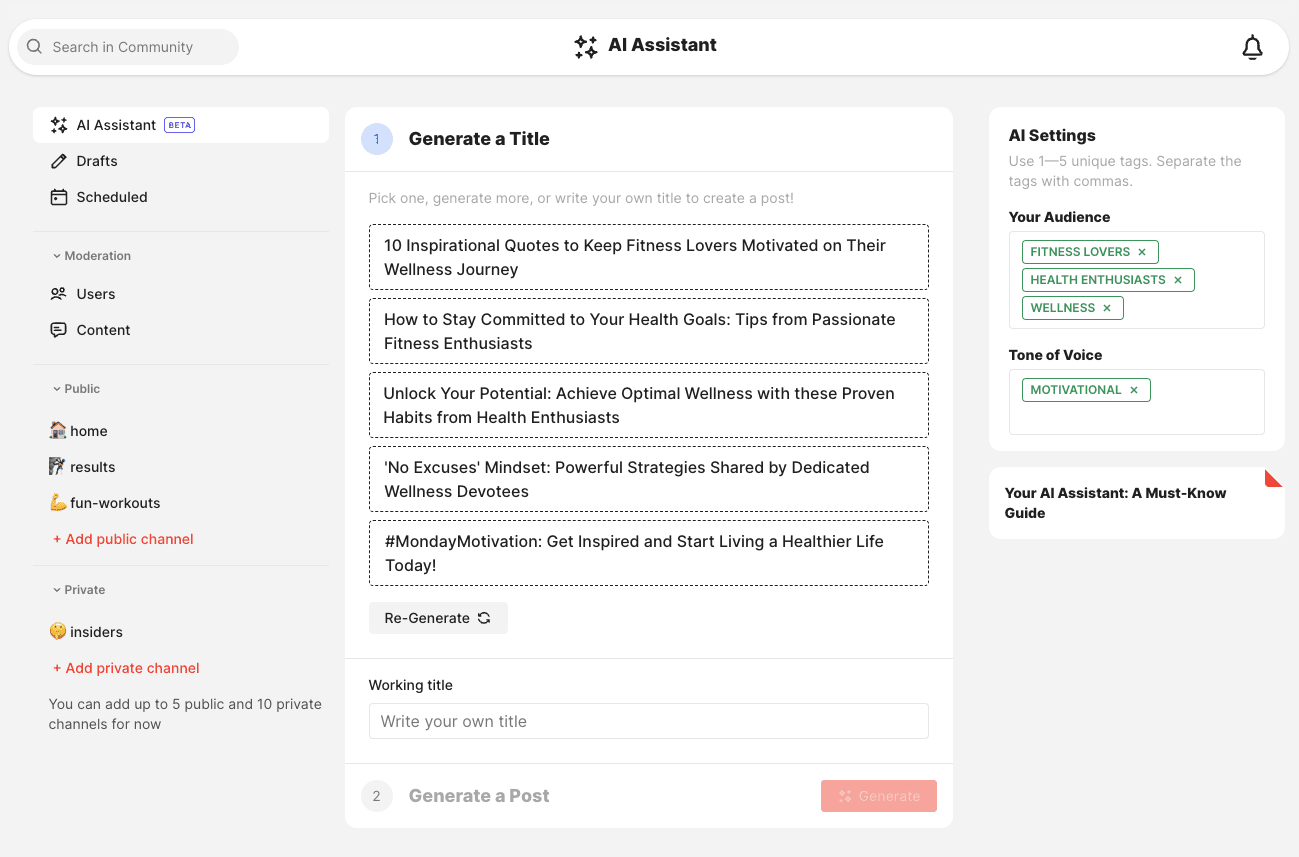Open notifications via the bell icon
Viewport: 1299px width, 857px height.
[1252, 46]
